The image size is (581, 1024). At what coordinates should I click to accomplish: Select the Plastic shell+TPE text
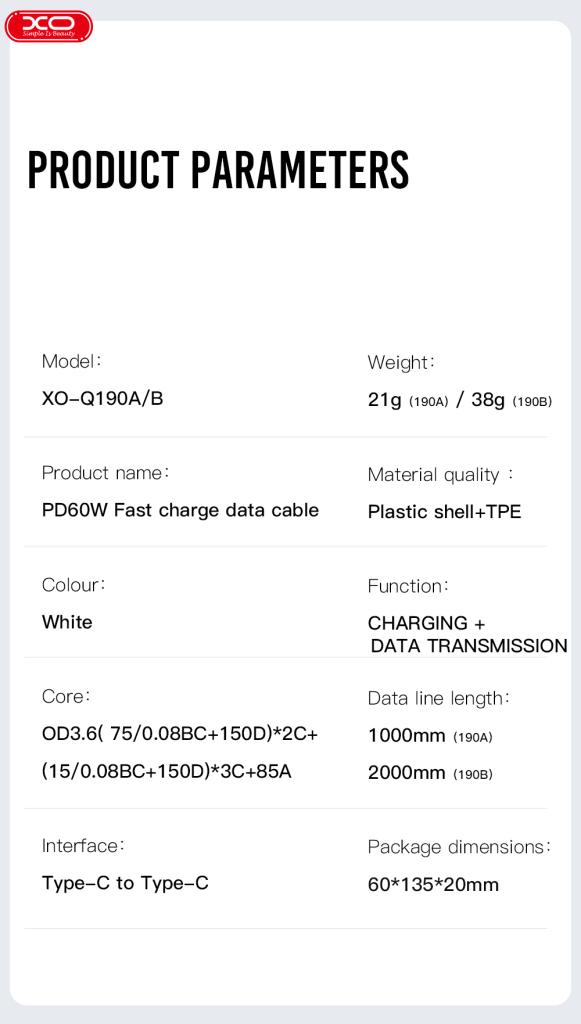pyautogui.click(x=445, y=511)
